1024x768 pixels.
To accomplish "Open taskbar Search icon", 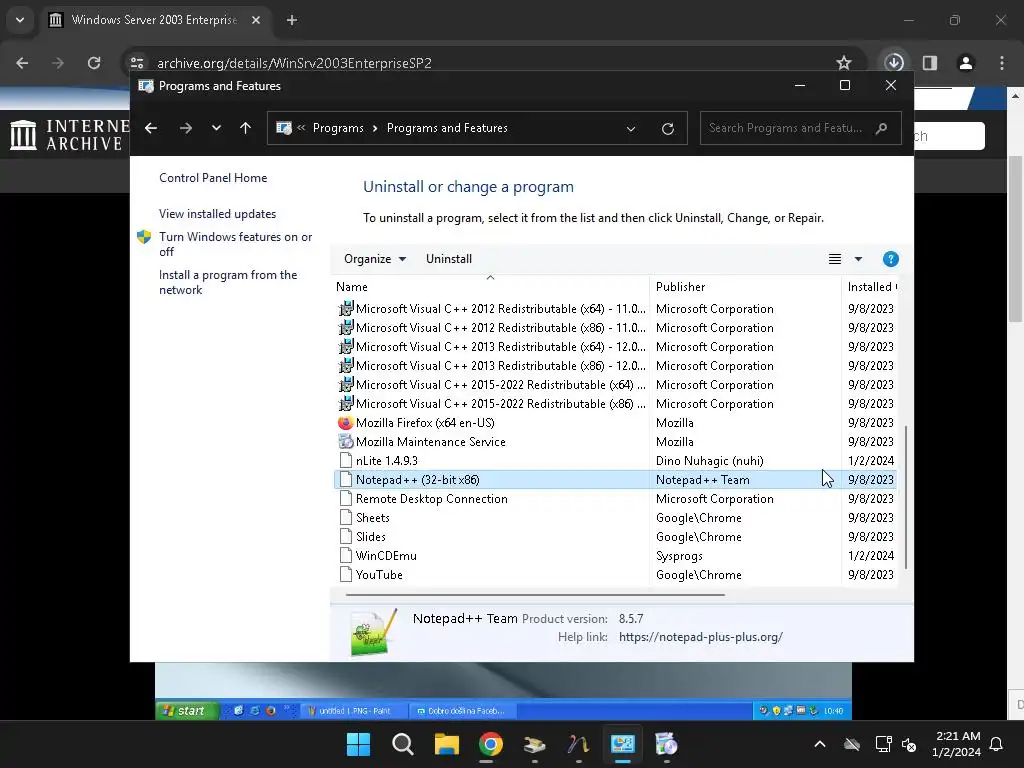I will click(x=402, y=744).
